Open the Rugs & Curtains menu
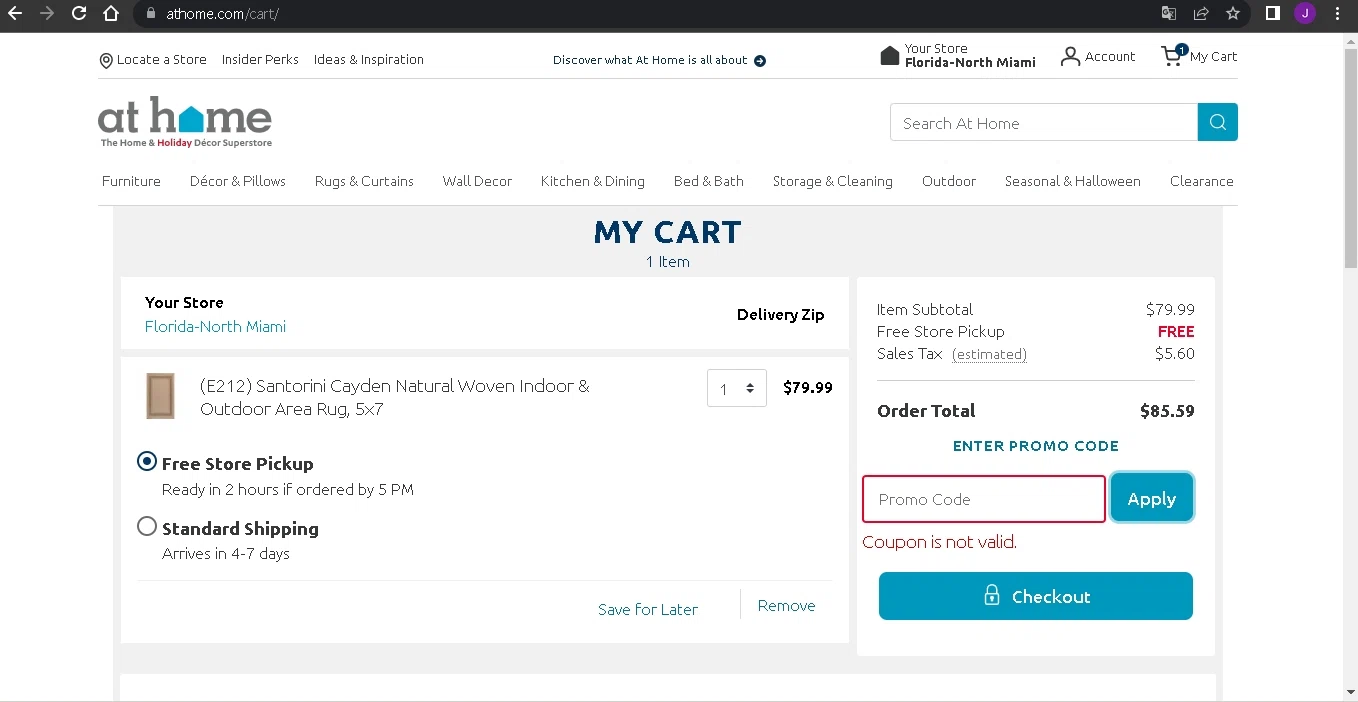This screenshot has width=1358, height=702. [x=364, y=181]
